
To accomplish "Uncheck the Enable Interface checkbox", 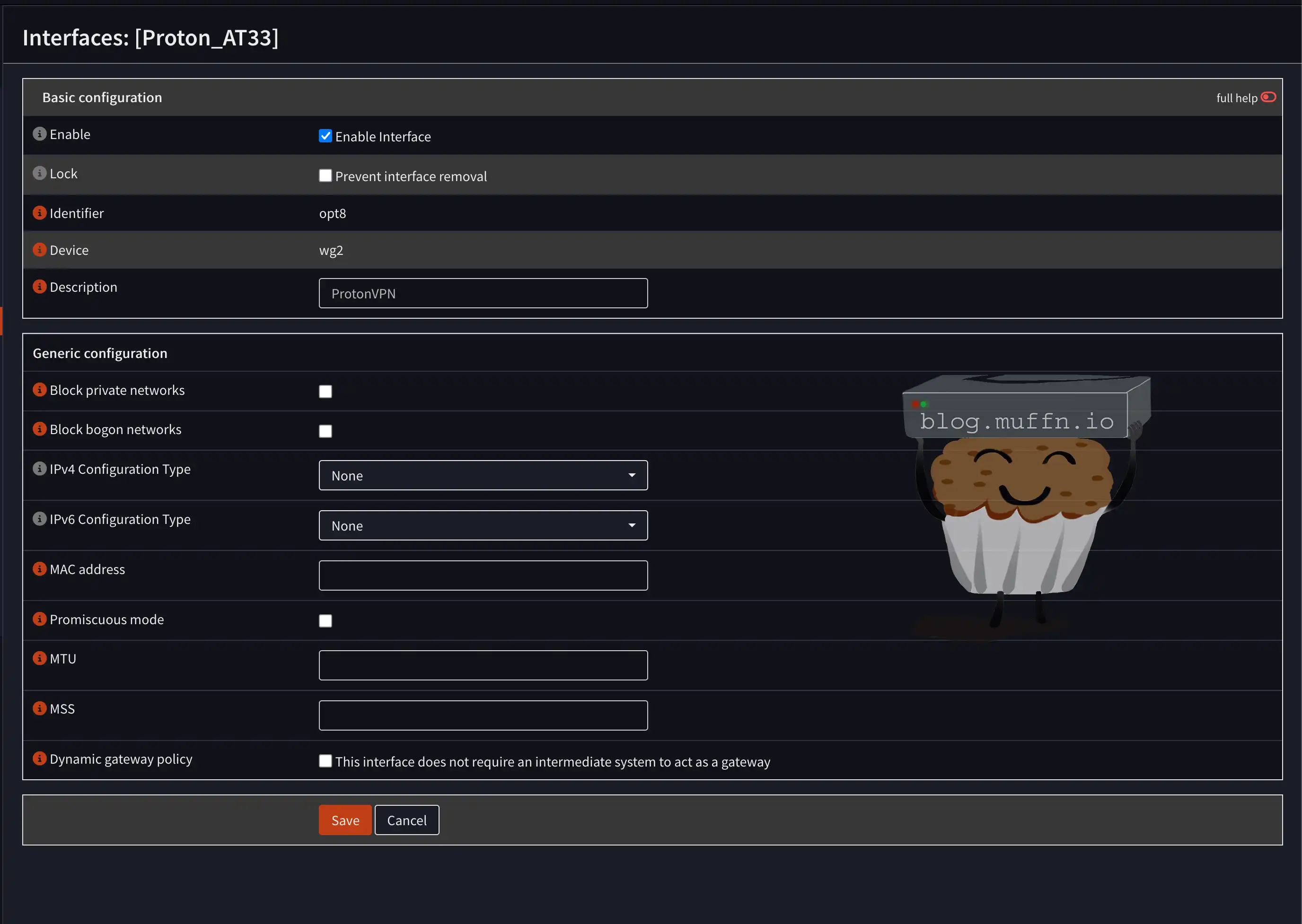I will (325, 136).
